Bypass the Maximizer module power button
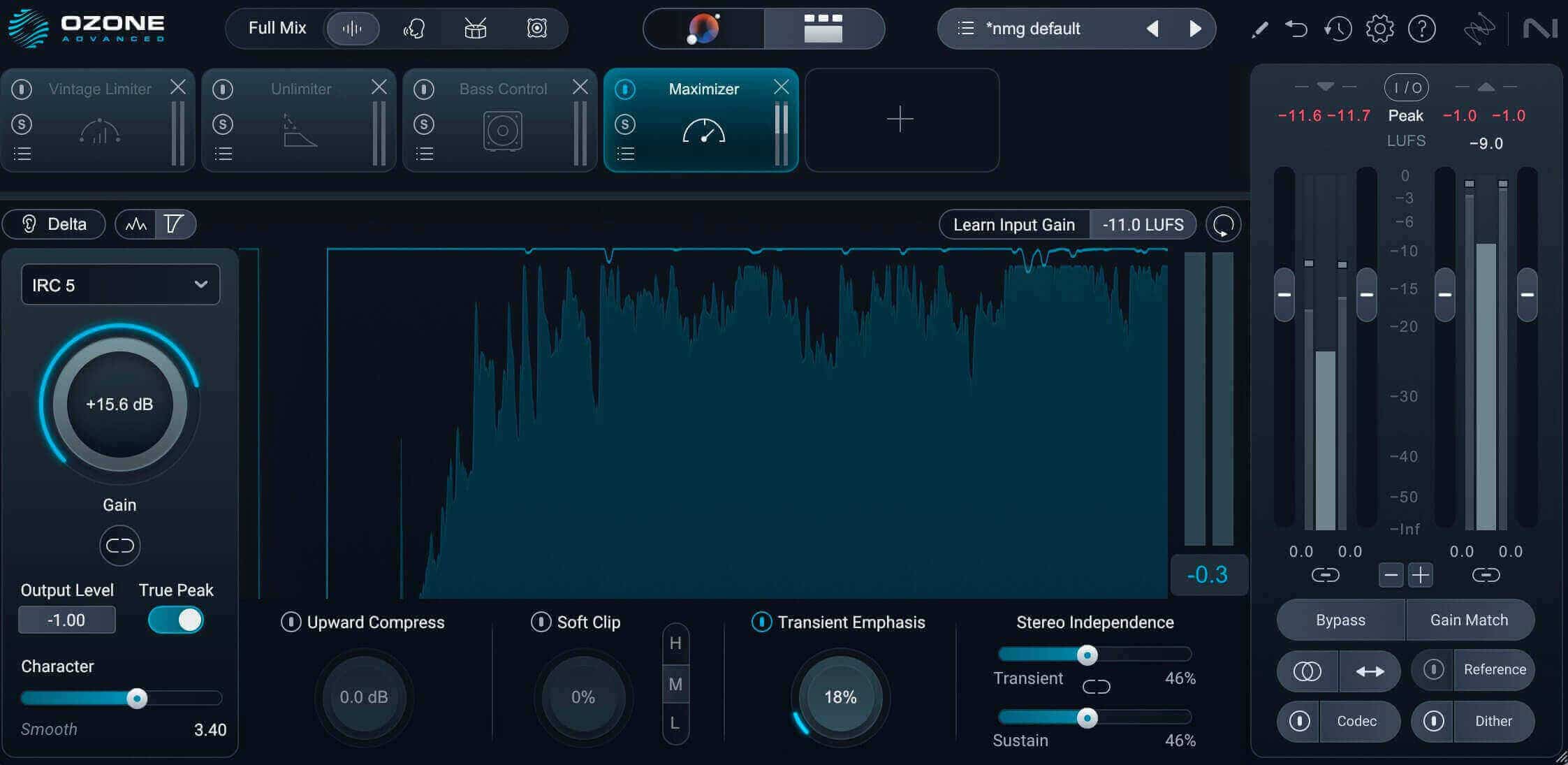1568x765 pixels. click(x=625, y=89)
